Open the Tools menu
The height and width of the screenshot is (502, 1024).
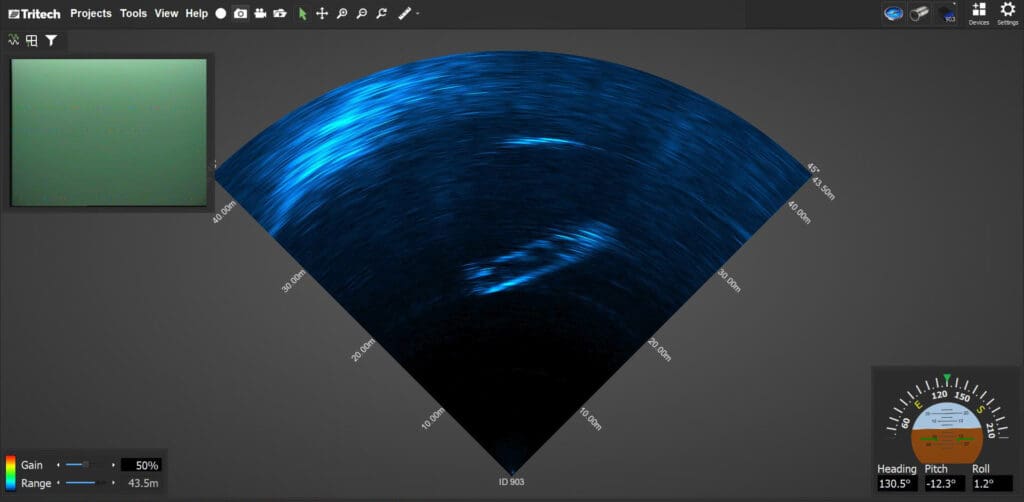tap(133, 14)
